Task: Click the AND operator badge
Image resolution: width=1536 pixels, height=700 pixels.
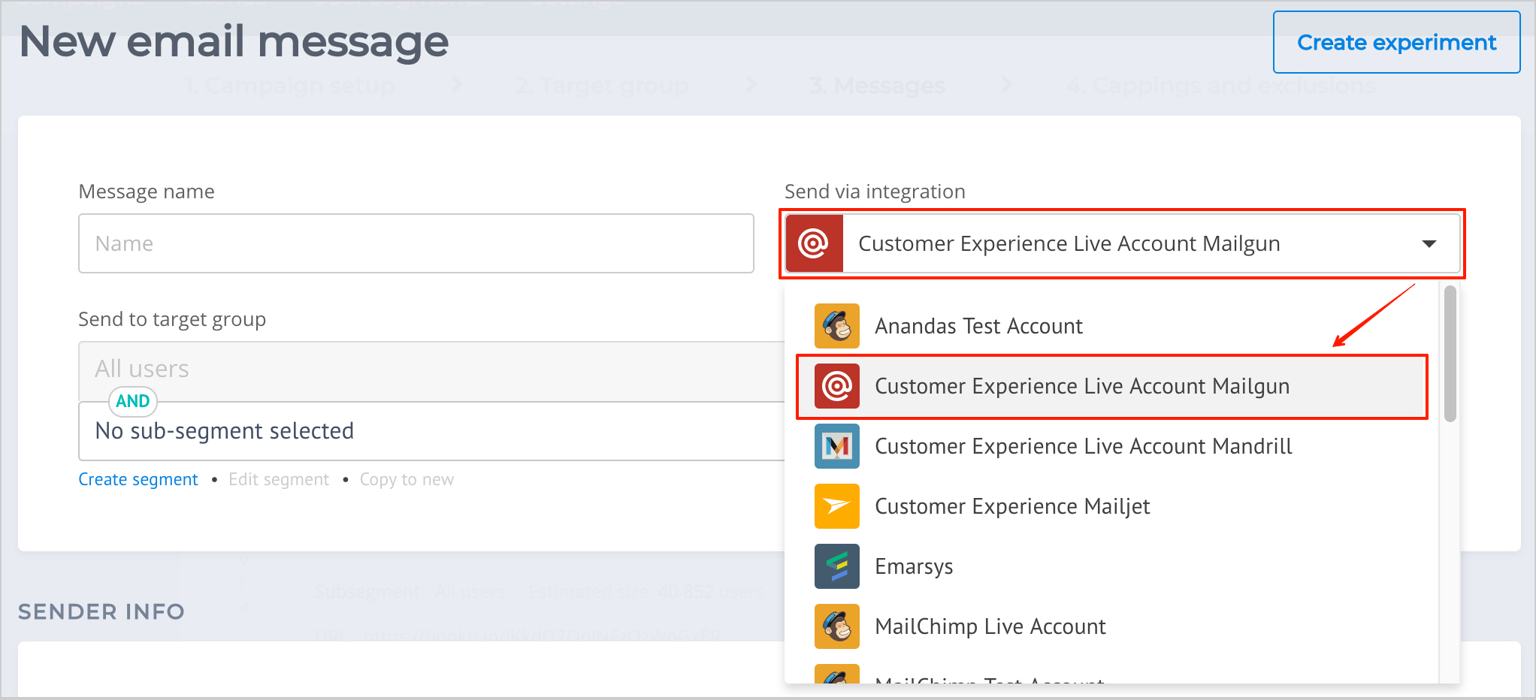Action: [x=133, y=401]
